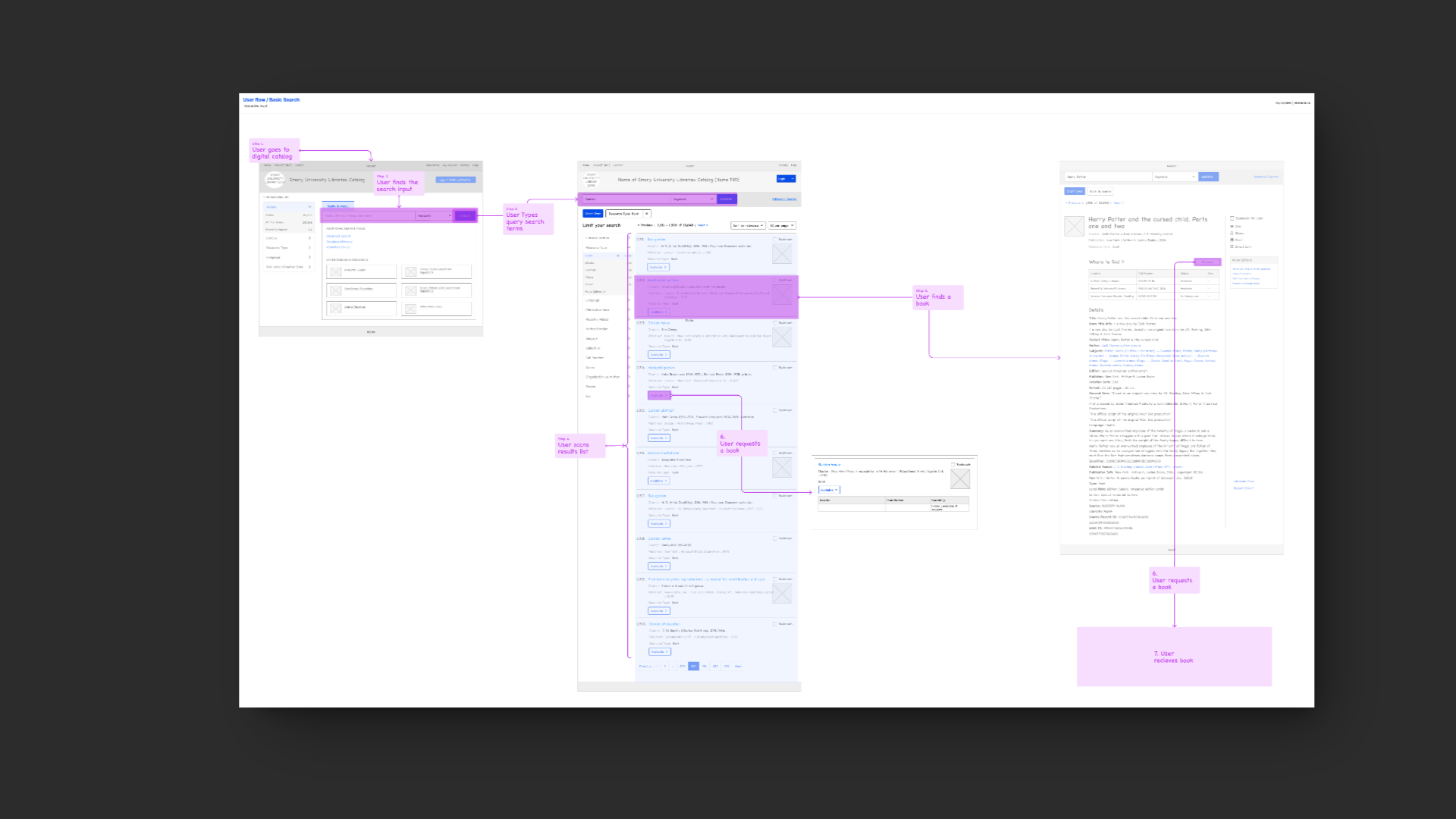Screen dimensions: 1456x819
Task: Expand the Library facet on homepage sidebar
Action: pos(288,238)
